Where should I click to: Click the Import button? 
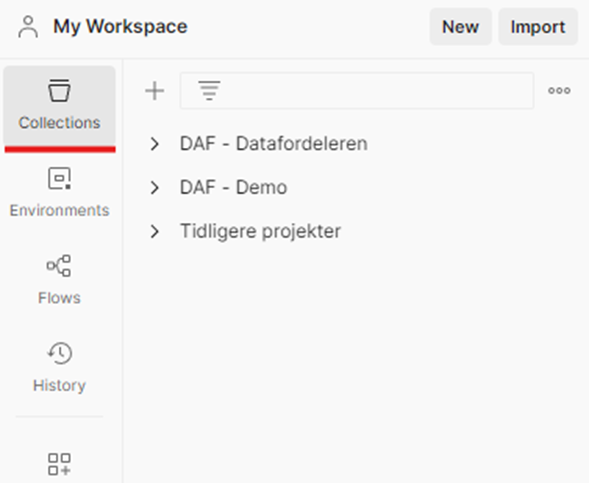[x=538, y=27]
